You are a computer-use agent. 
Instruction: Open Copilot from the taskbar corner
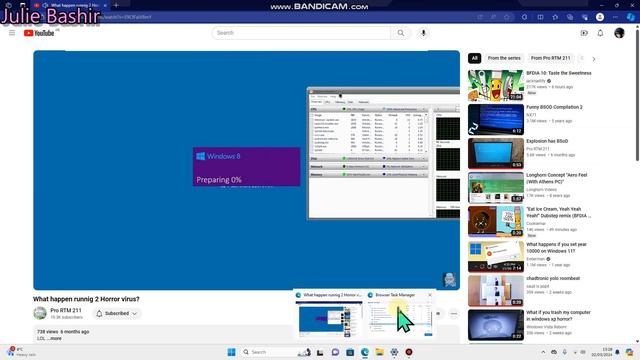point(629,352)
